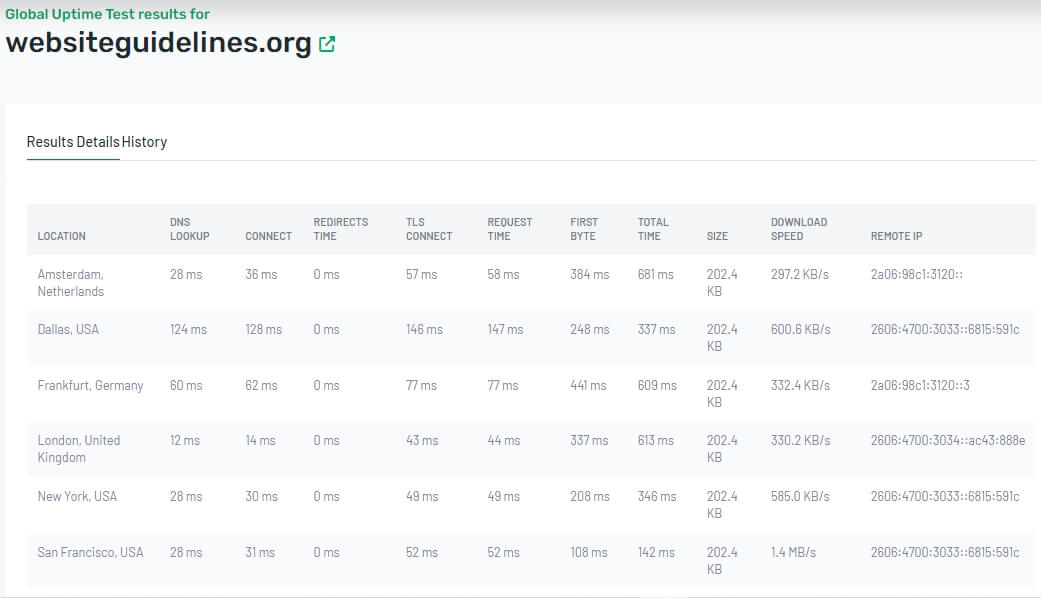The image size is (1041, 598).
Task: Open the History tab
Action: (x=144, y=142)
